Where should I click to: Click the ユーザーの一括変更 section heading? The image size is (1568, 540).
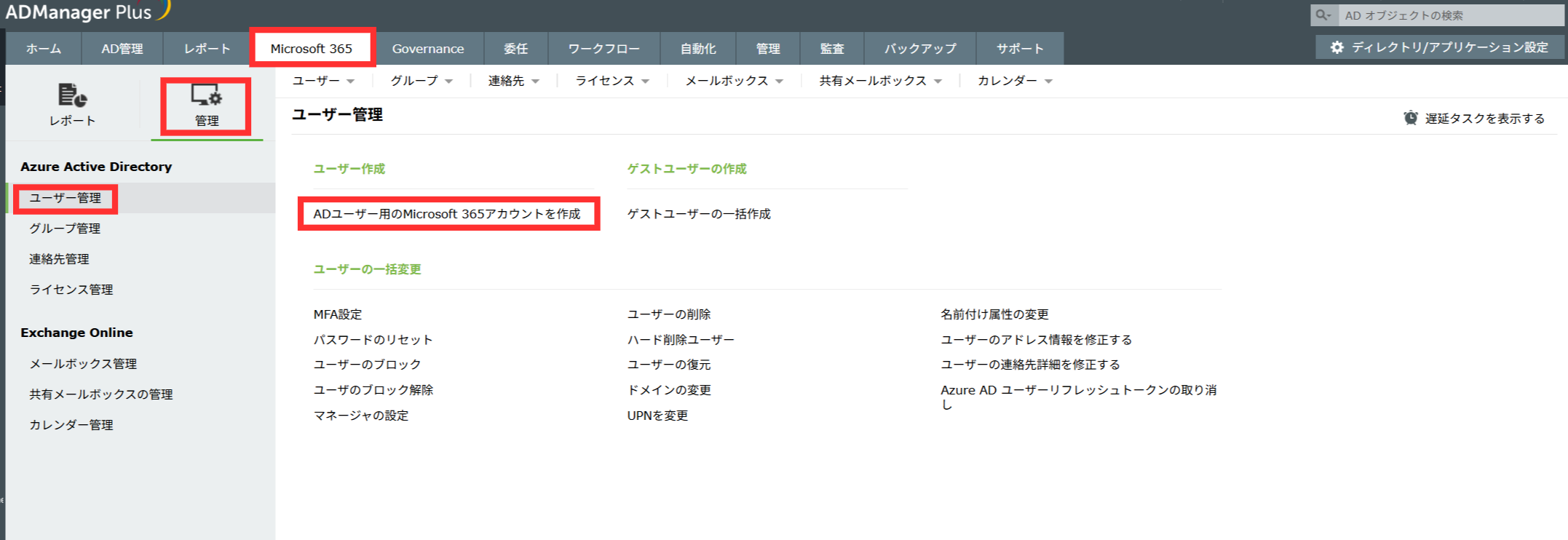point(367,269)
